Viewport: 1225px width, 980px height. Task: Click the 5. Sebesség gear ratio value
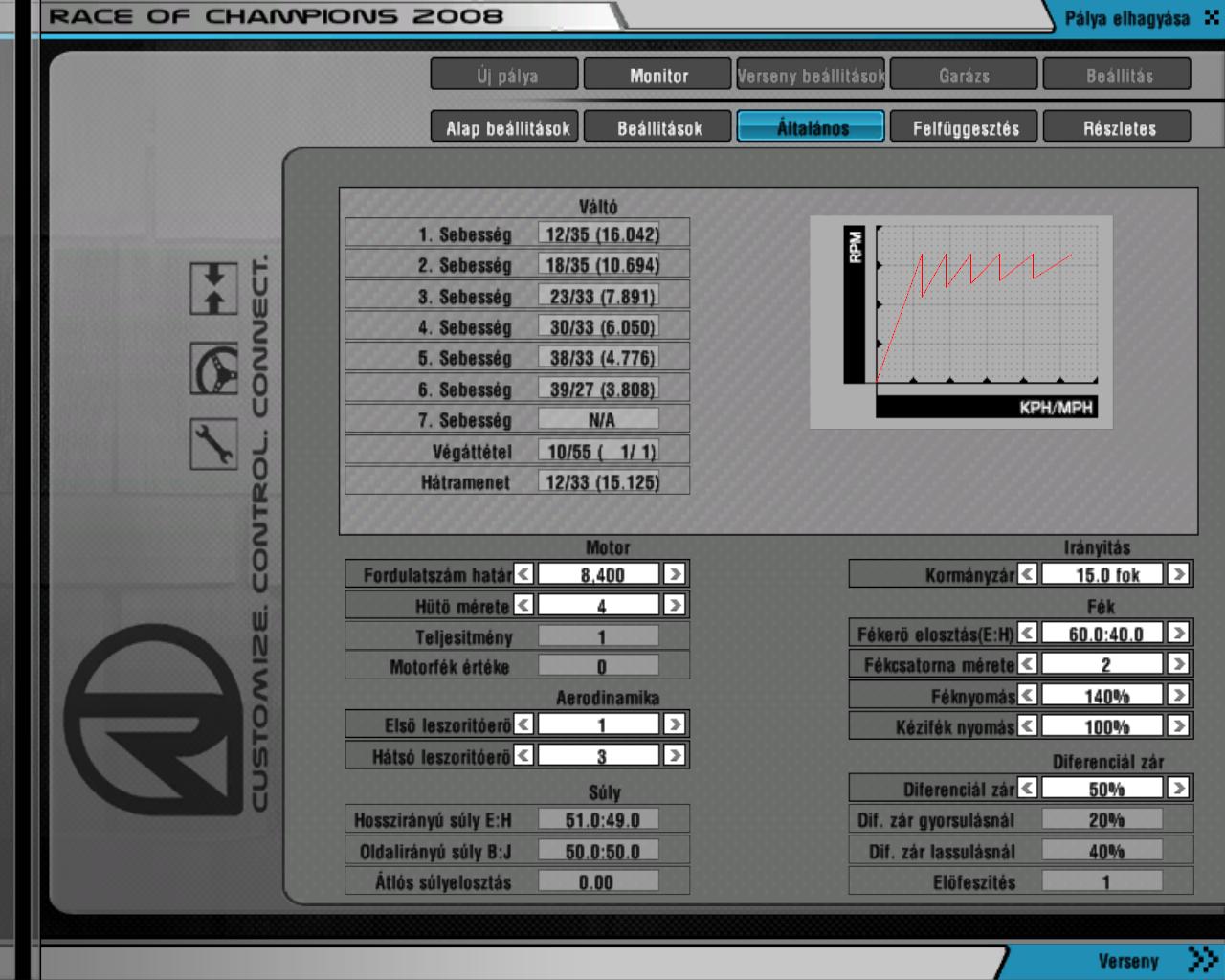[x=599, y=357]
